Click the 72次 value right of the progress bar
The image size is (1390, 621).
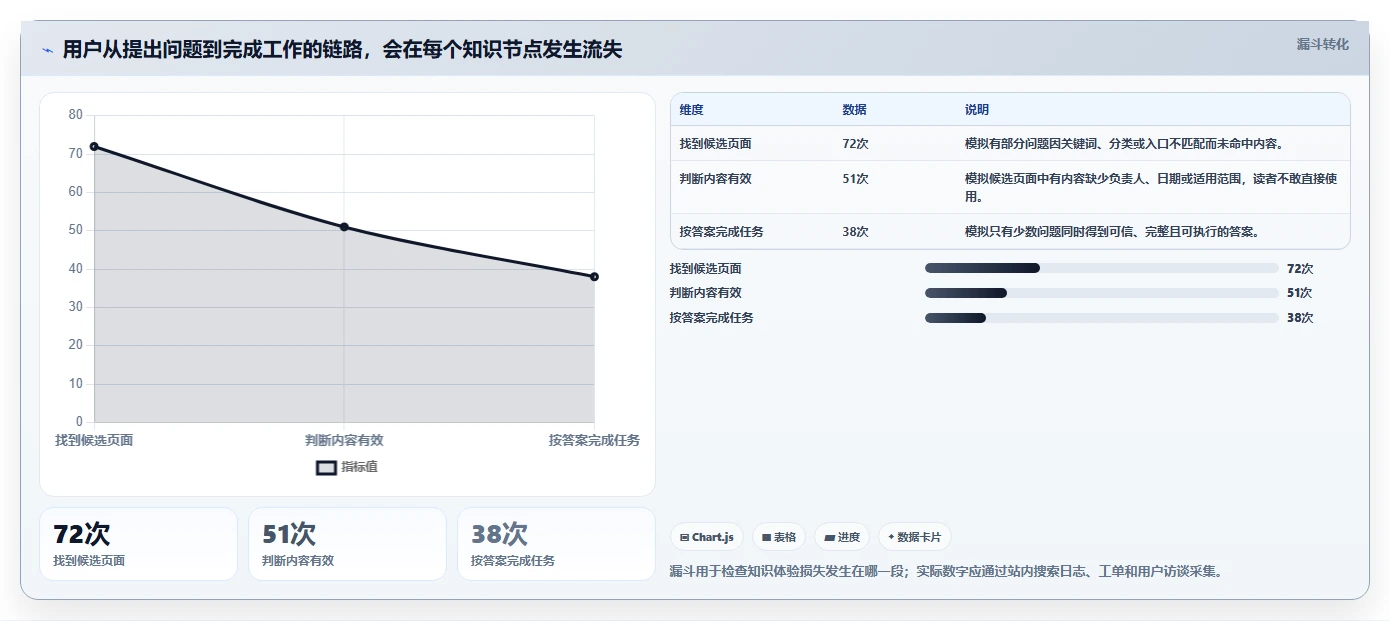coord(1300,269)
